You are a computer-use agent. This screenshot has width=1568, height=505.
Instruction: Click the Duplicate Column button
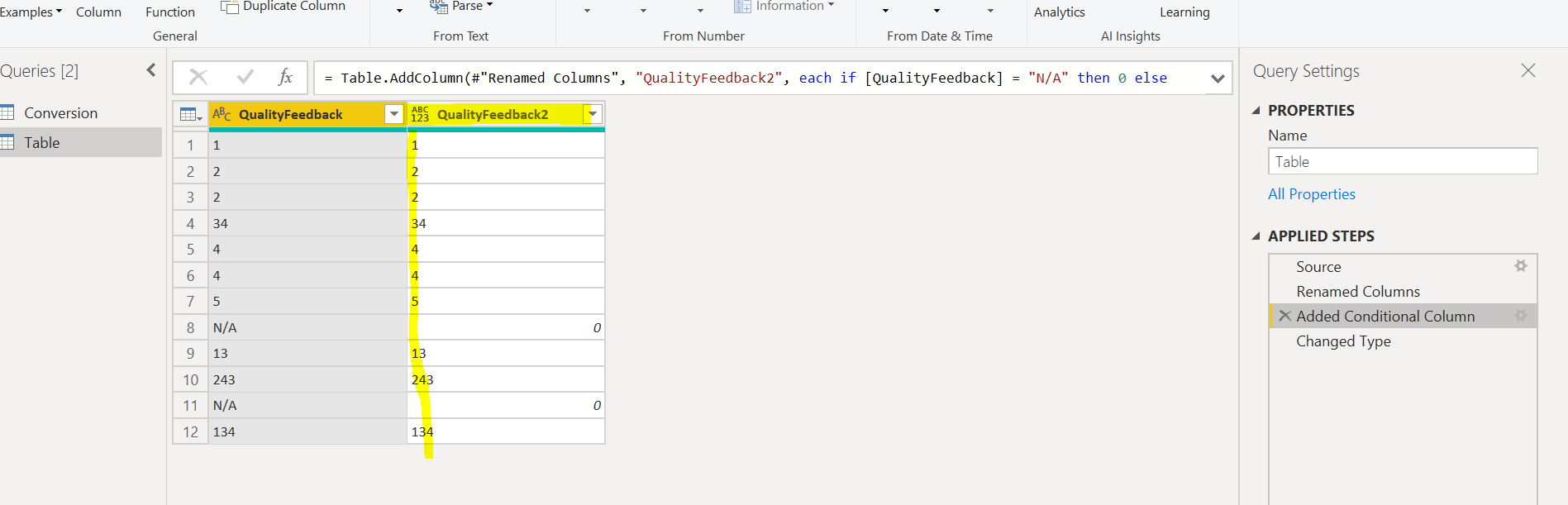click(283, 7)
